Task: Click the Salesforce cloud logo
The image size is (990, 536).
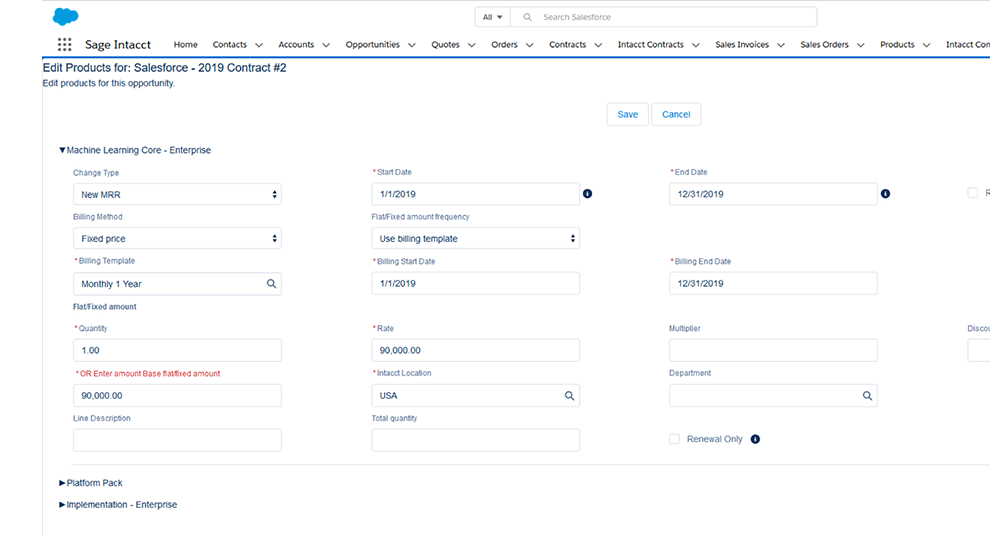Action: (x=65, y=16)
